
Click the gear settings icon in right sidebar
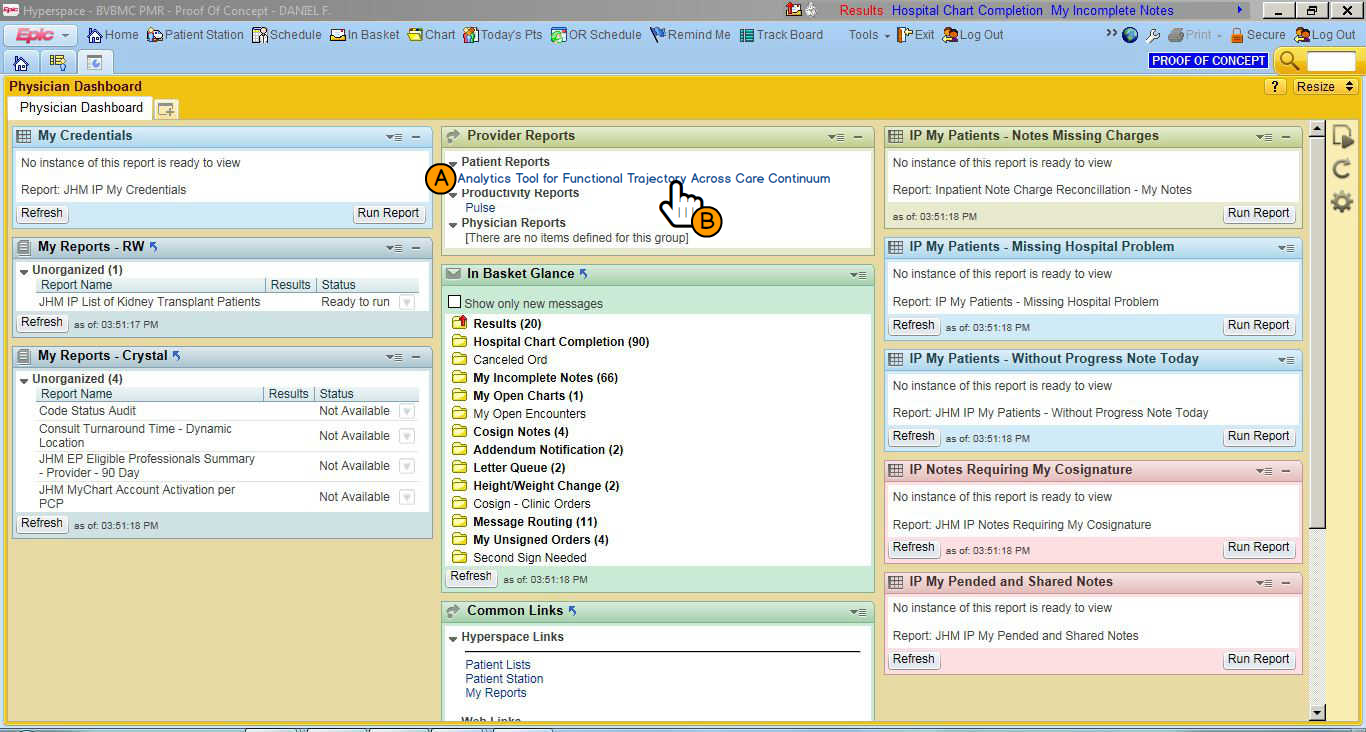[1342, 202]
